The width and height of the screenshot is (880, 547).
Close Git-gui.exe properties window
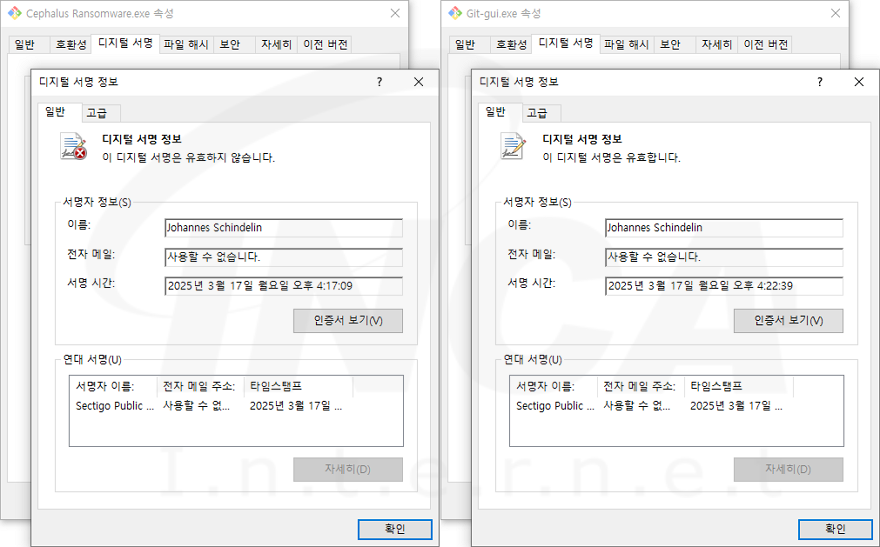pos(835,13)
